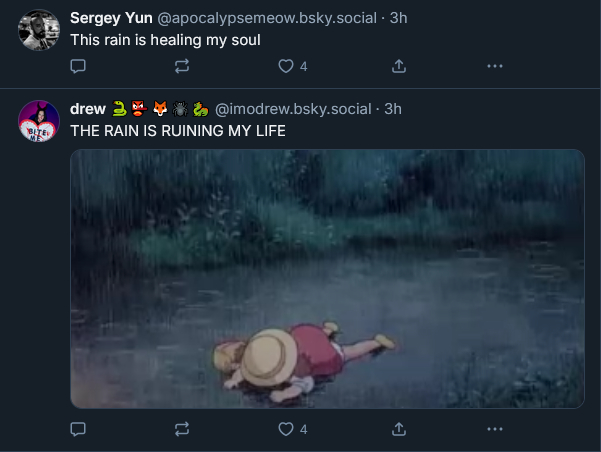Screen dimensions: 601x452
Task: Reply to Sergey Yun's rain post
Action: (x=80, y=66)
